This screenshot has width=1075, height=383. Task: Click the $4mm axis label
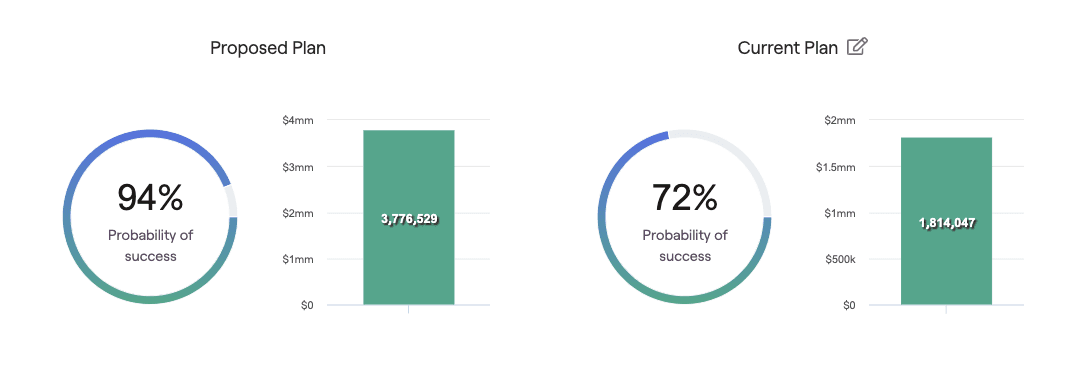click(x=298, y=120)
